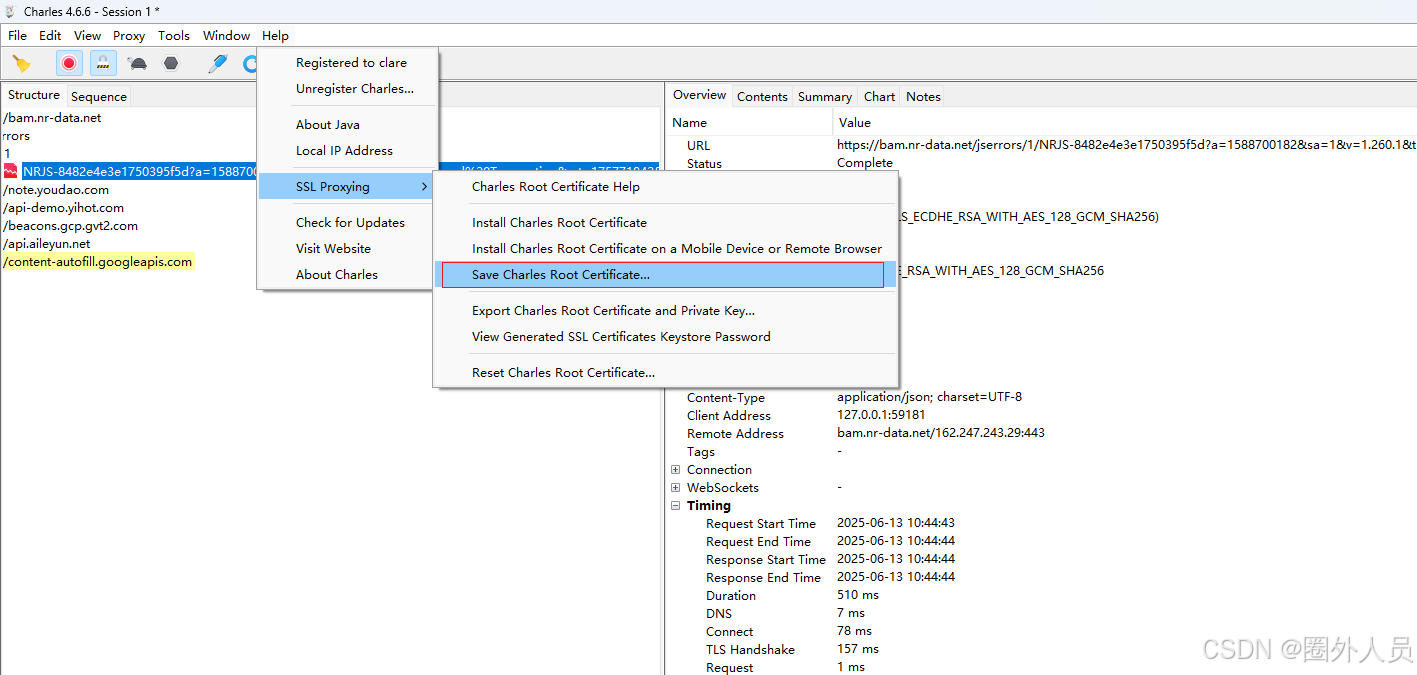Switch to the Chart tab
Screen dimensions: 1417x675
[x=879, y=96]
